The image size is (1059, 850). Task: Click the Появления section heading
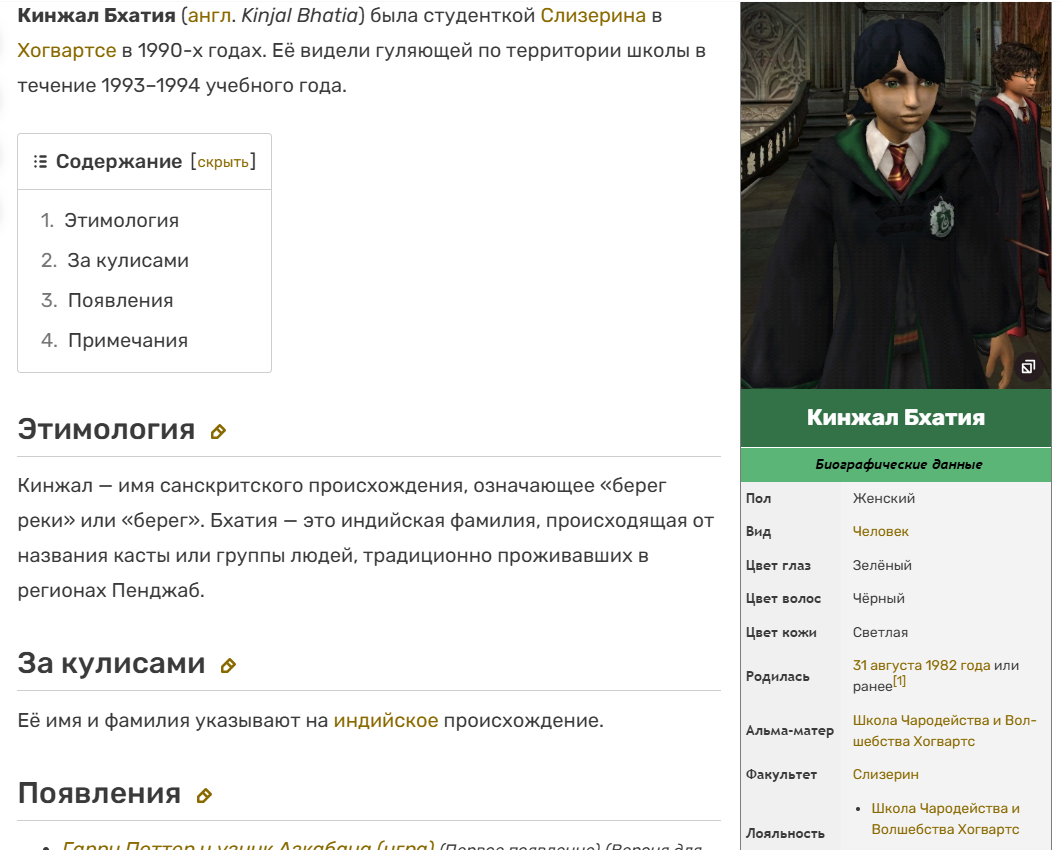point(99,793)
